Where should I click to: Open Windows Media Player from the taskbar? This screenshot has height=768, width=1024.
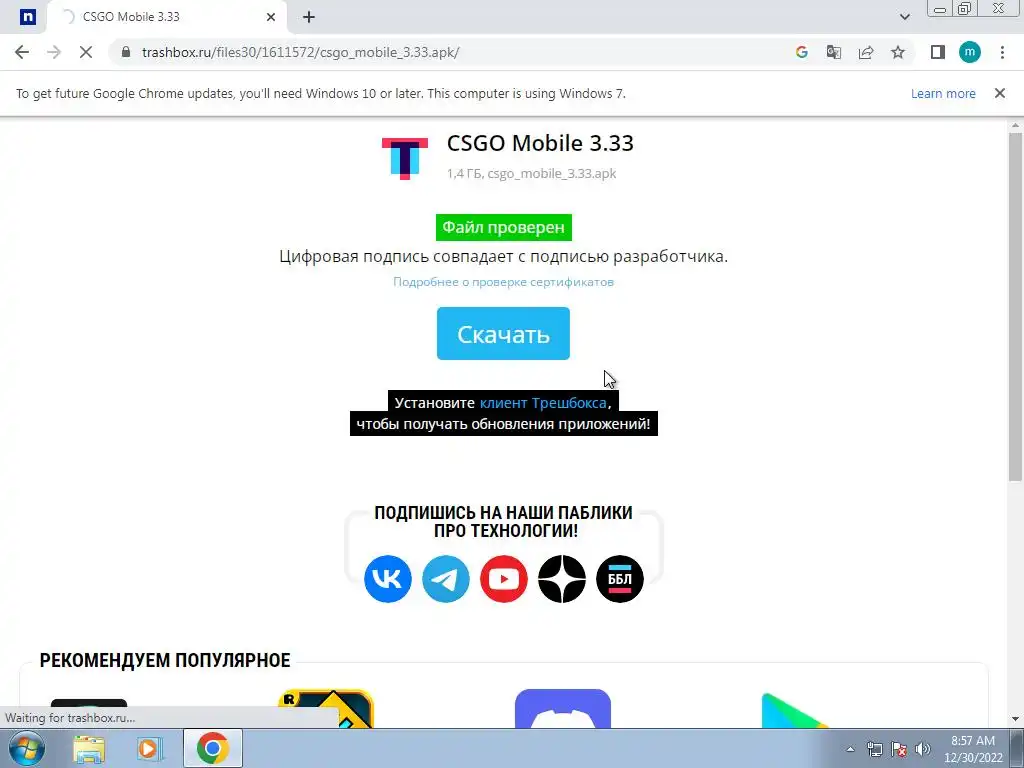[150, 748]
